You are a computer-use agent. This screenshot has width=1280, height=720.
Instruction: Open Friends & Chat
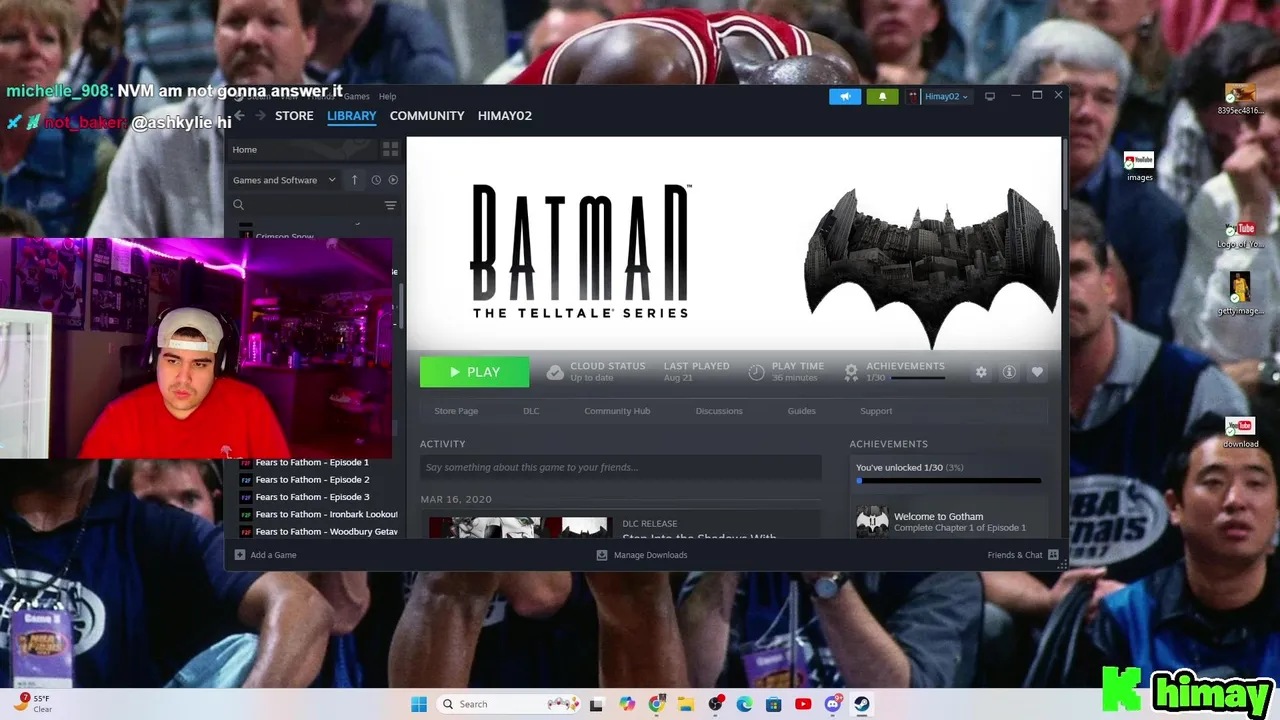point(1023,555)
